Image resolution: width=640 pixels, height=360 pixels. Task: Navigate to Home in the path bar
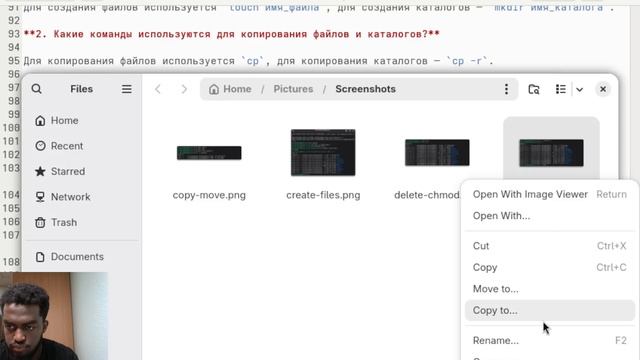tap(230, 89)
